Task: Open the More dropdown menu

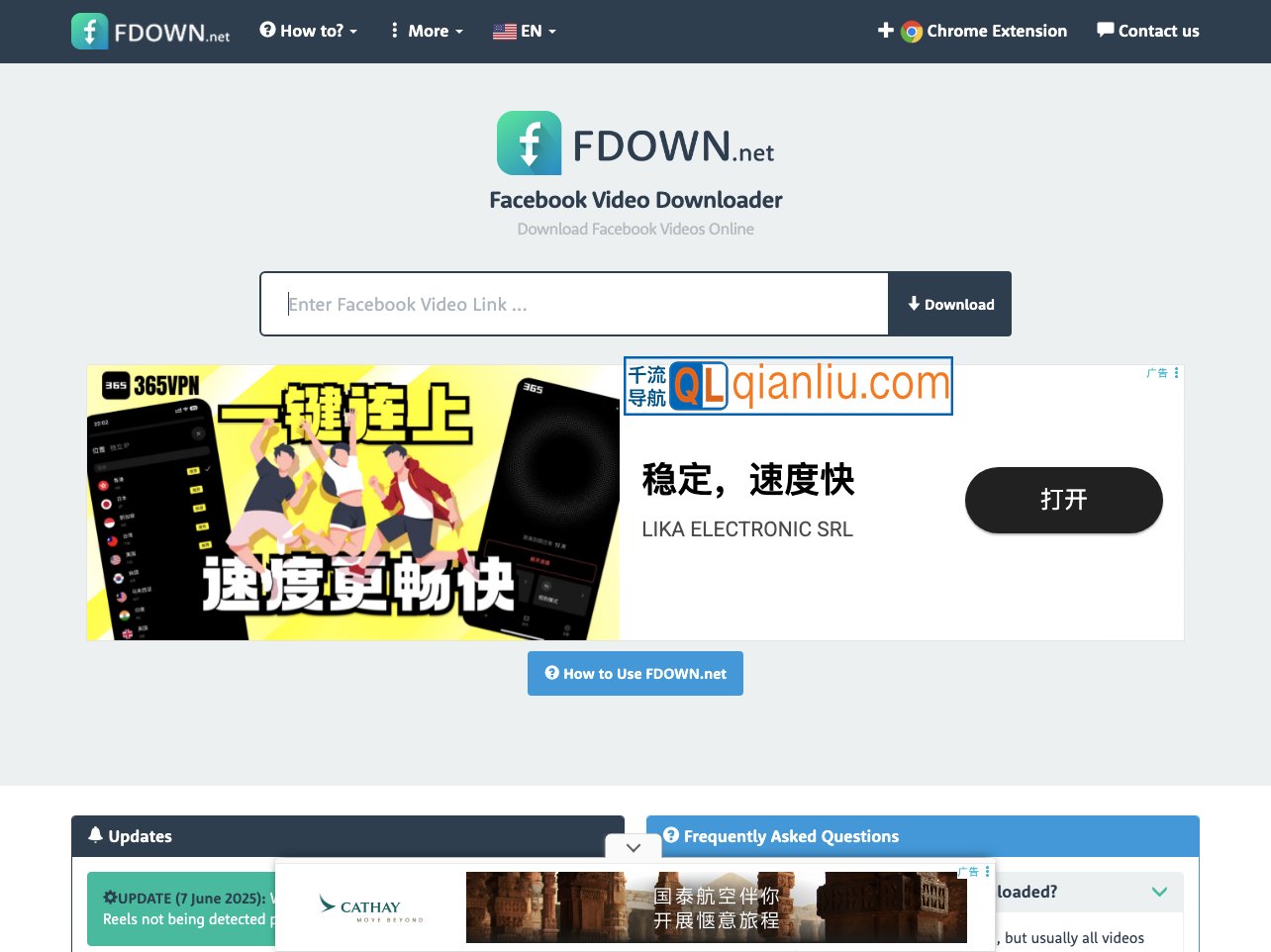Action: [x=426, y=31]
